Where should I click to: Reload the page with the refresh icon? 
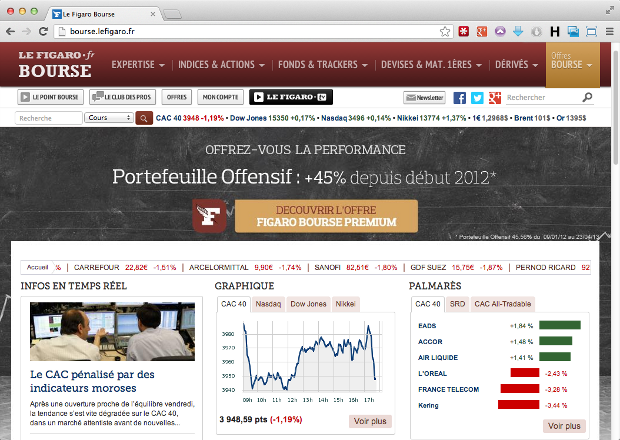43,31
